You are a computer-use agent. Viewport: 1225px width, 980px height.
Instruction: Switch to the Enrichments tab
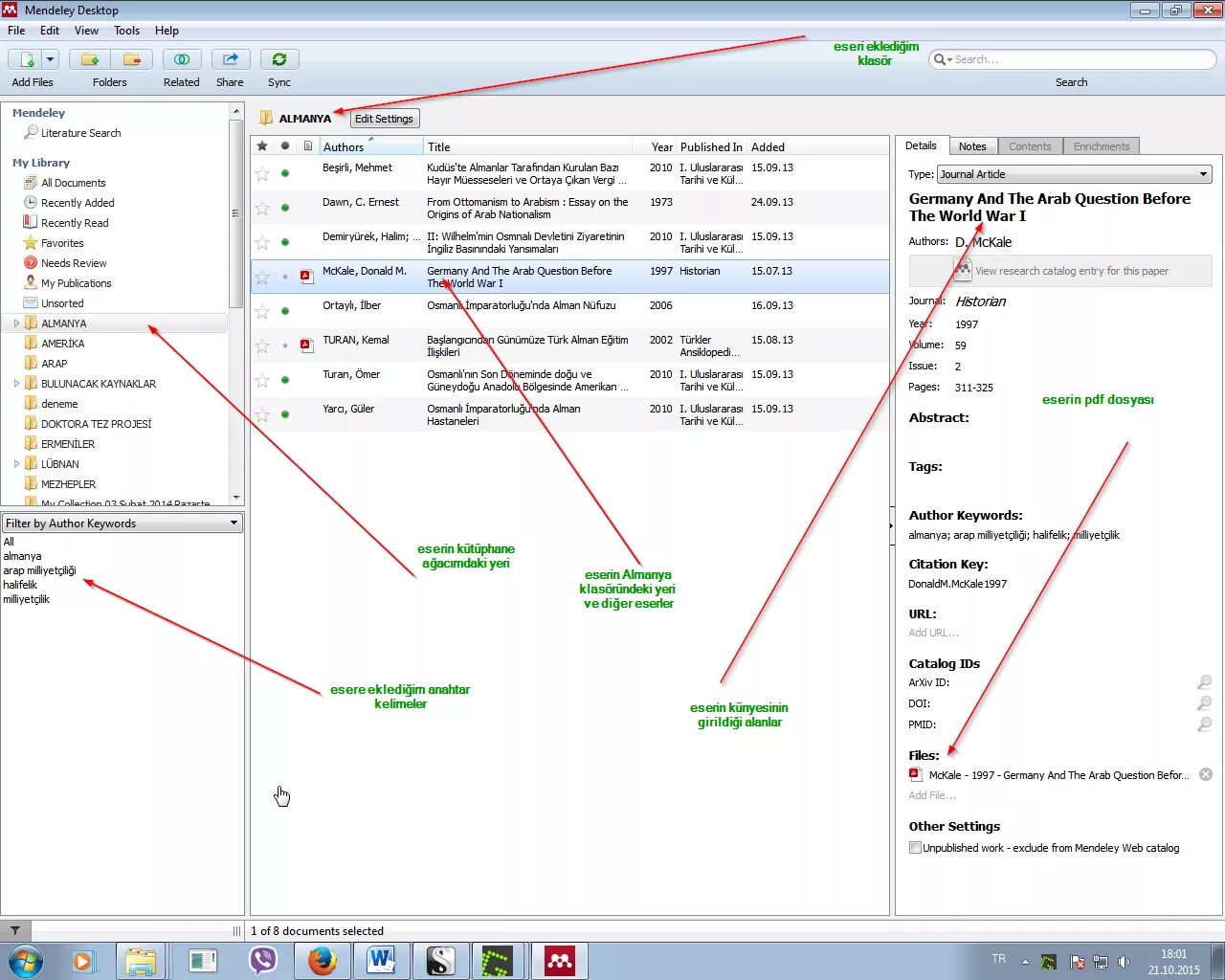tap(1102, 146)
